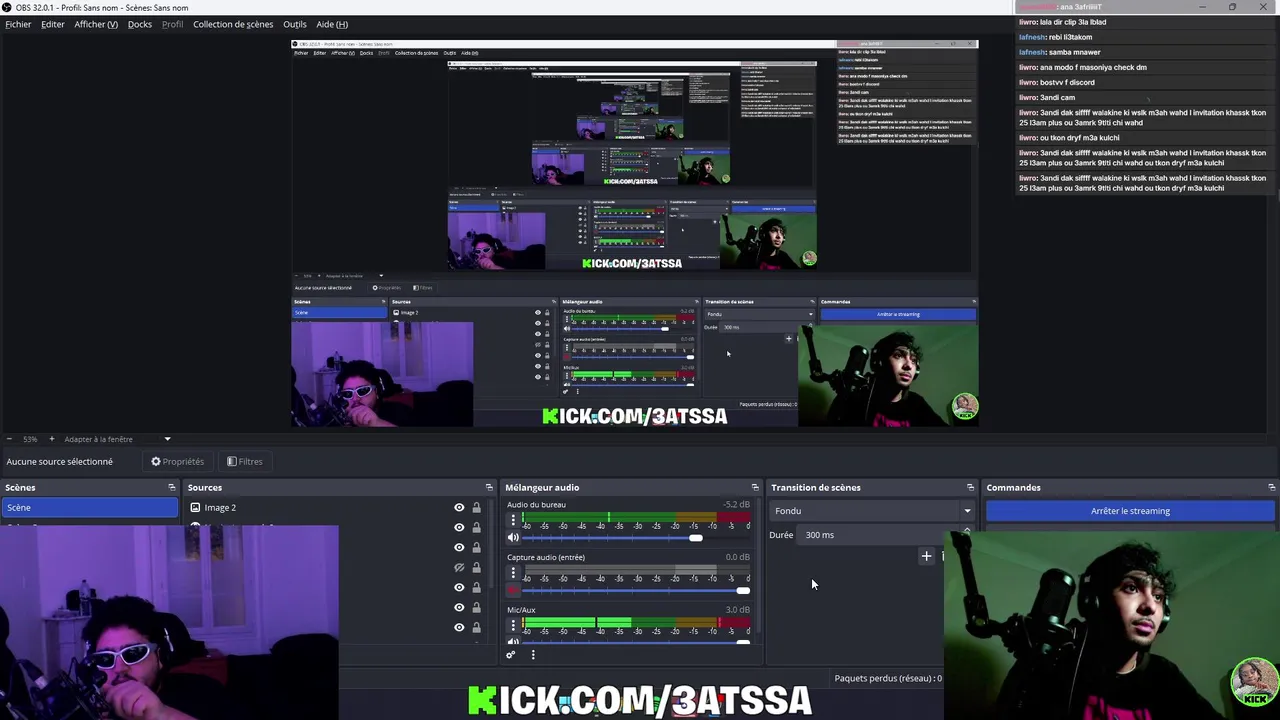The width and height of the screenshot is (1280, 720).
Task: Zoom out preview with the minus icon
Action: click(x=9, y=439)
